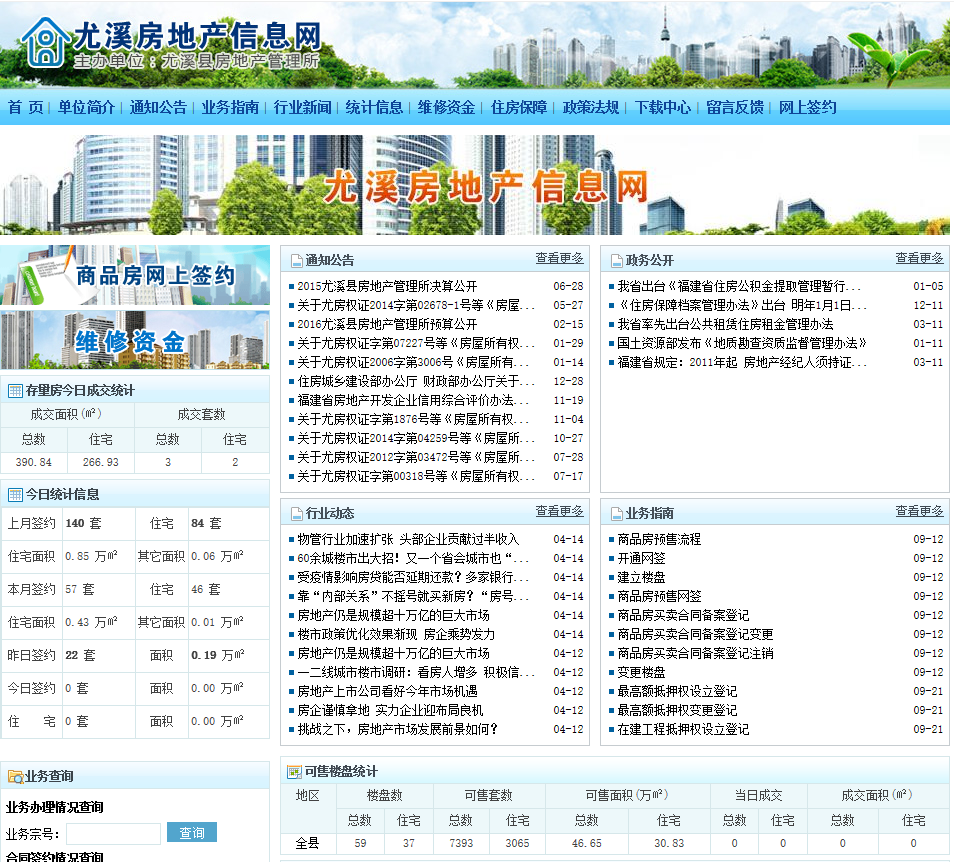Screen dimensions: 954x862
Task: Click the 通知公告 panel document icon
Action: [x=297, y=261]
